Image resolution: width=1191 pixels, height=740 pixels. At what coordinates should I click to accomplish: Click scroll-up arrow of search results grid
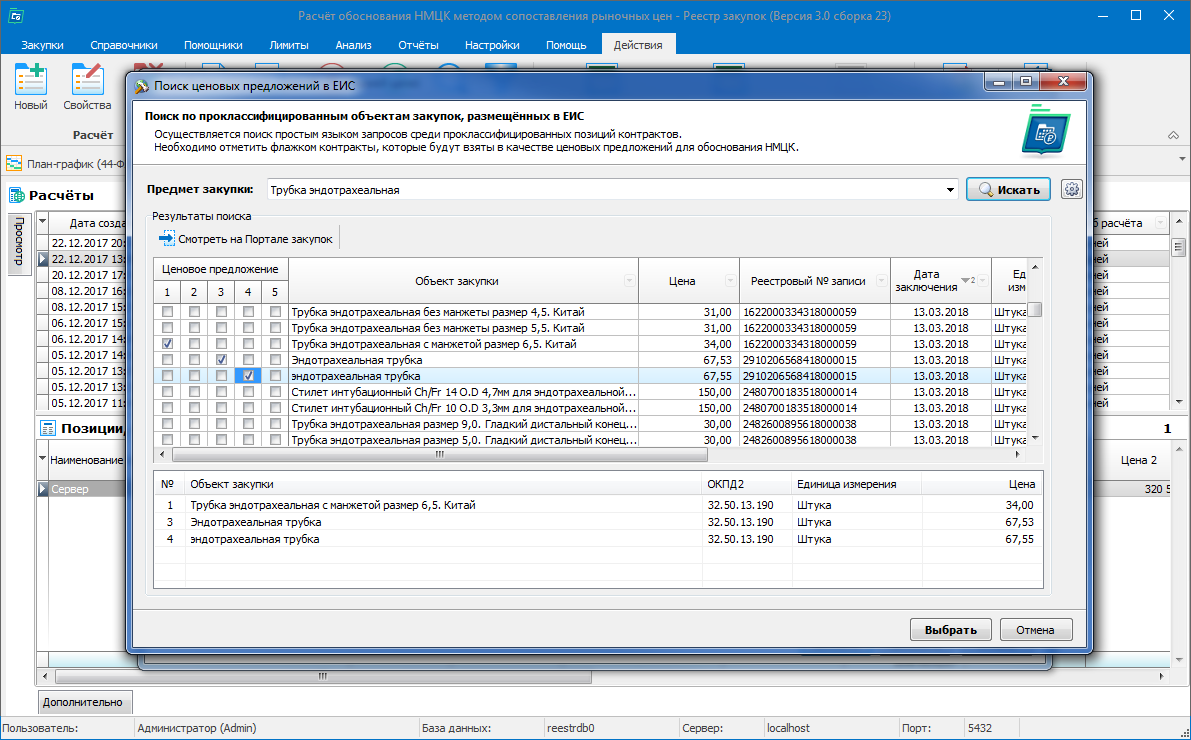pos(1035,267)
